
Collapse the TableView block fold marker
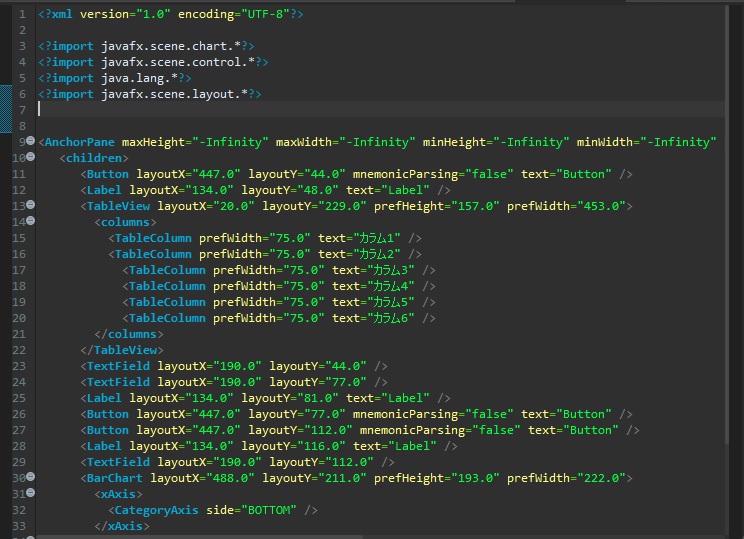click(x=30, y=205)
